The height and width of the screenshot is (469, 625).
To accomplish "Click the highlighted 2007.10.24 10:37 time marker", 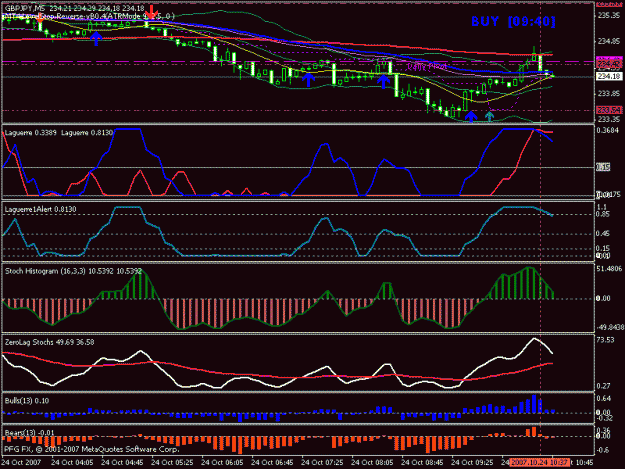I will coord(539,463).
